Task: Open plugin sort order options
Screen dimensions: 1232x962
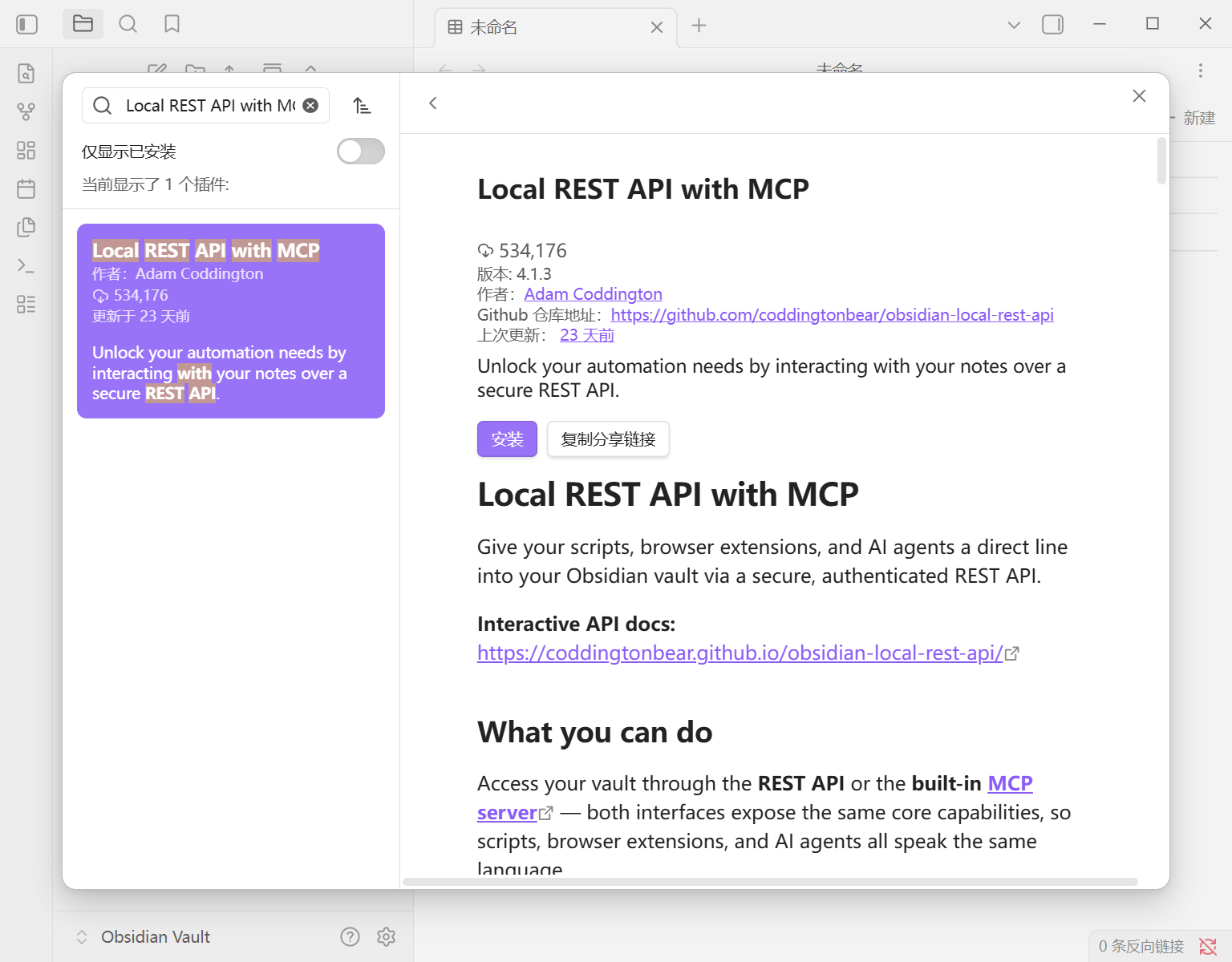Action: click(x=362, y=105)
